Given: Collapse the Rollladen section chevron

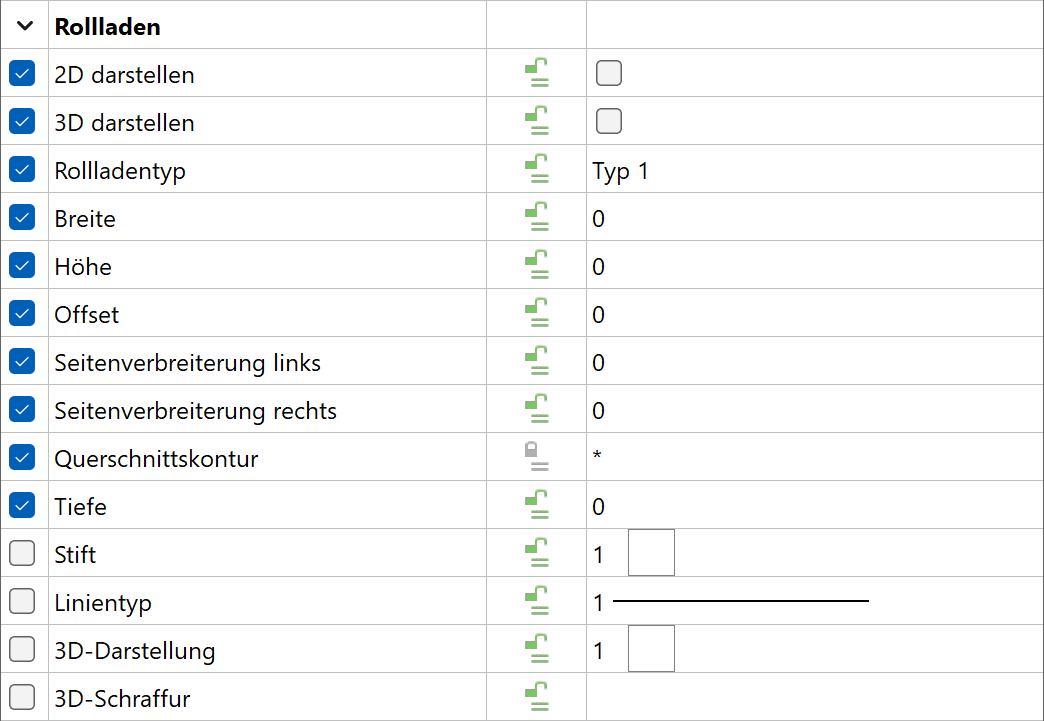Looking at the screenshot, I should 25,26.
